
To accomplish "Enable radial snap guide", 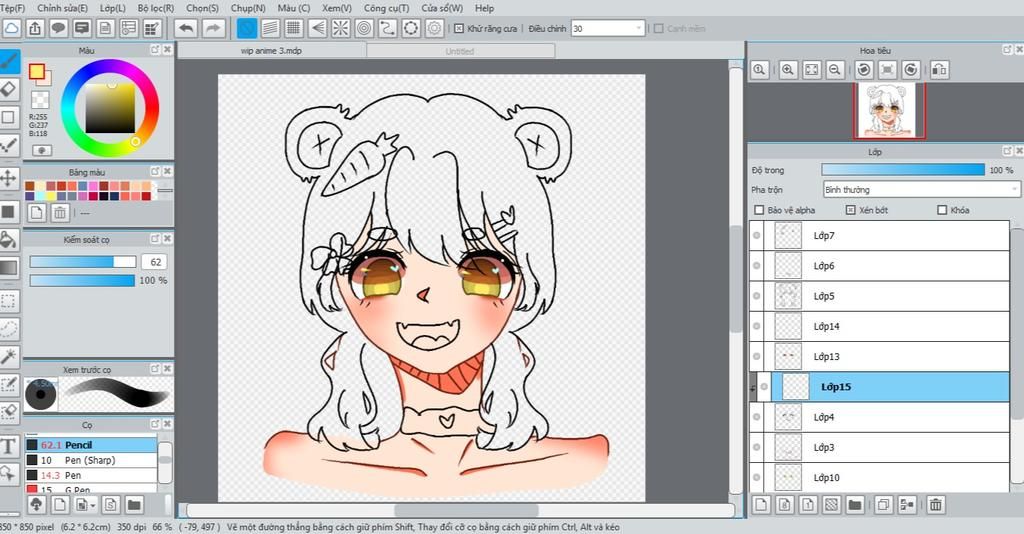I will 340,28.
